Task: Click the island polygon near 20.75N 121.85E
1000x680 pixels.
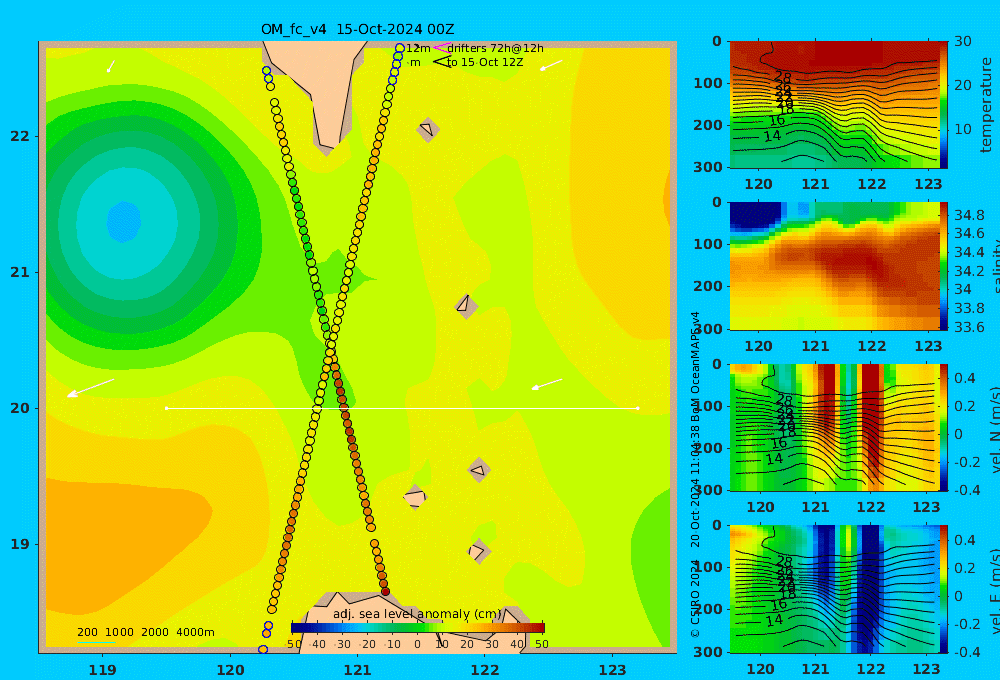Action: (466, 306)
